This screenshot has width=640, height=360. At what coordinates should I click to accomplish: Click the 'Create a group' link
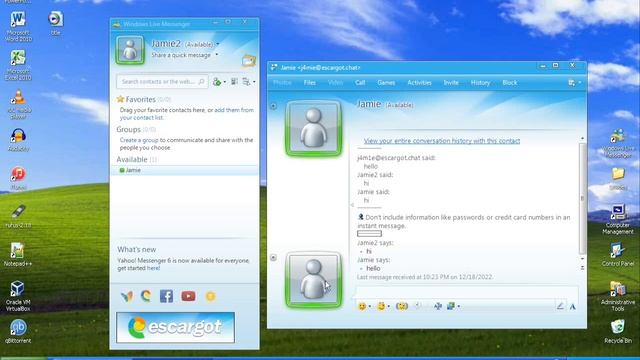[139, 140]
